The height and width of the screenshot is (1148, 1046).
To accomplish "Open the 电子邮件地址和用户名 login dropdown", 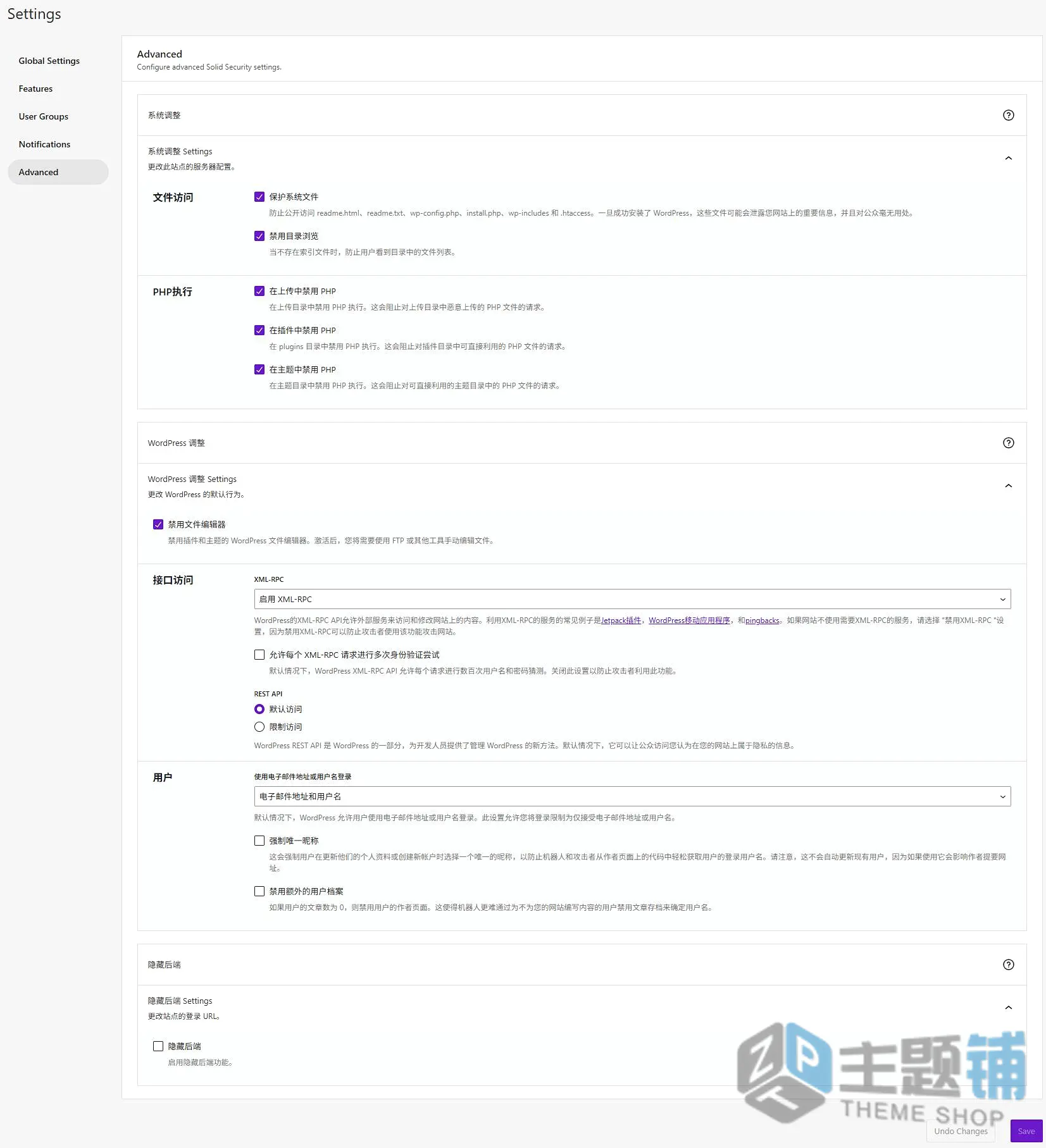I will click(x=632, y=796).
